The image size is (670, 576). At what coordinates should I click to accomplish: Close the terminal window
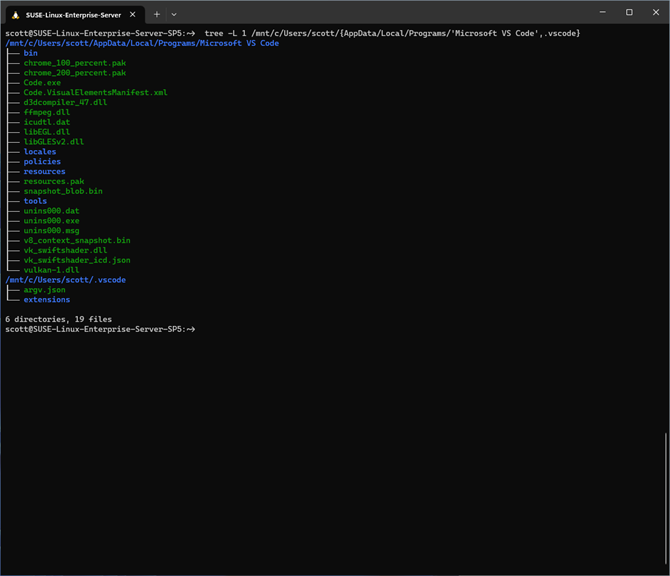pyautogui.click(x=656, y=12)
